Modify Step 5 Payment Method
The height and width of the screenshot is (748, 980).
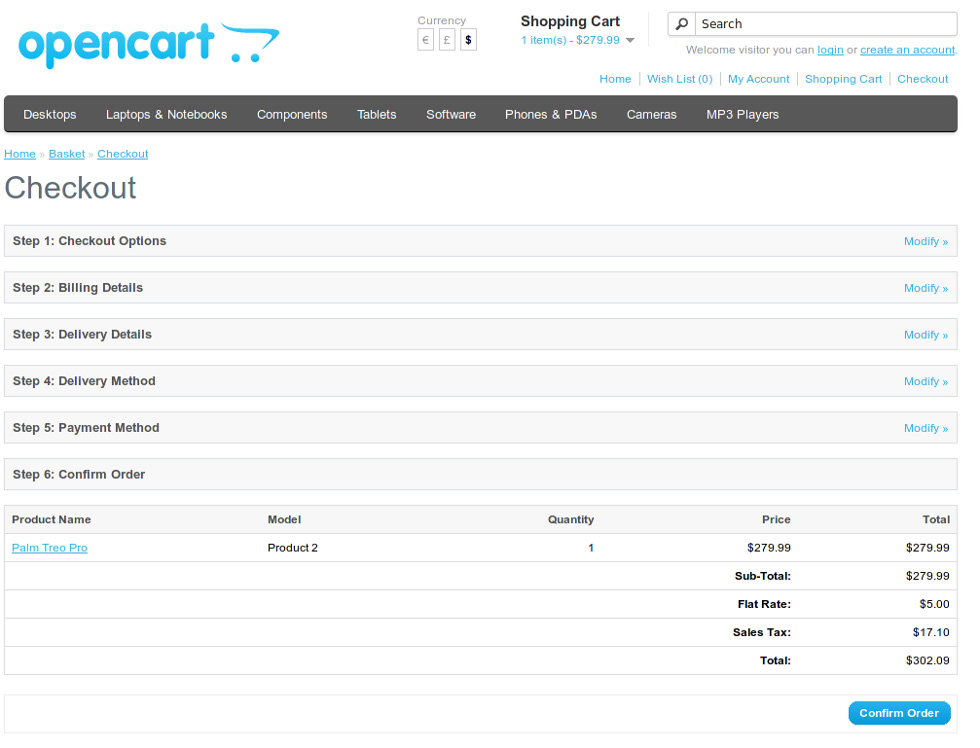925,428
